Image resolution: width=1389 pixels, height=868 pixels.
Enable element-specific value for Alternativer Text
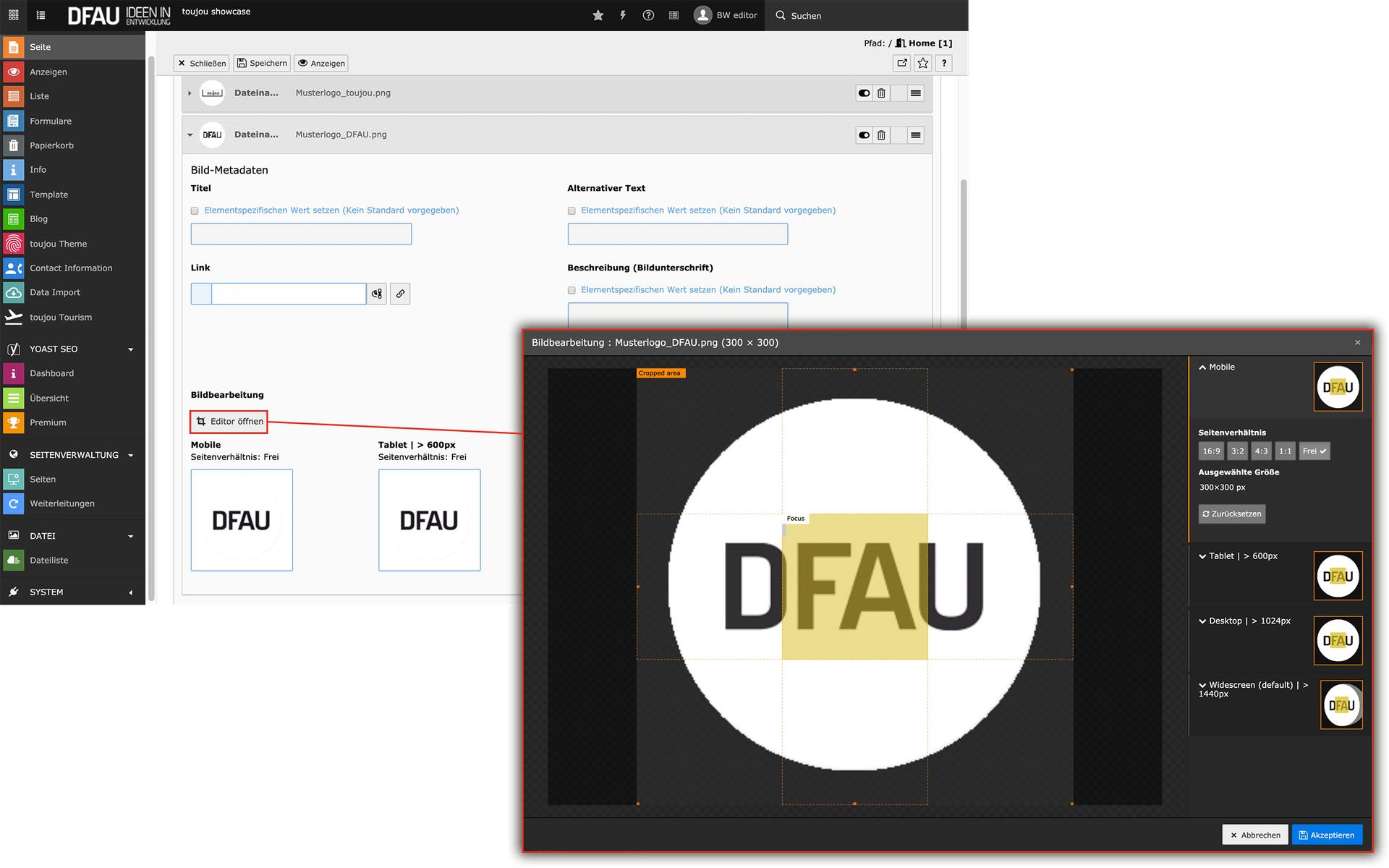click(x=572, y=211)
